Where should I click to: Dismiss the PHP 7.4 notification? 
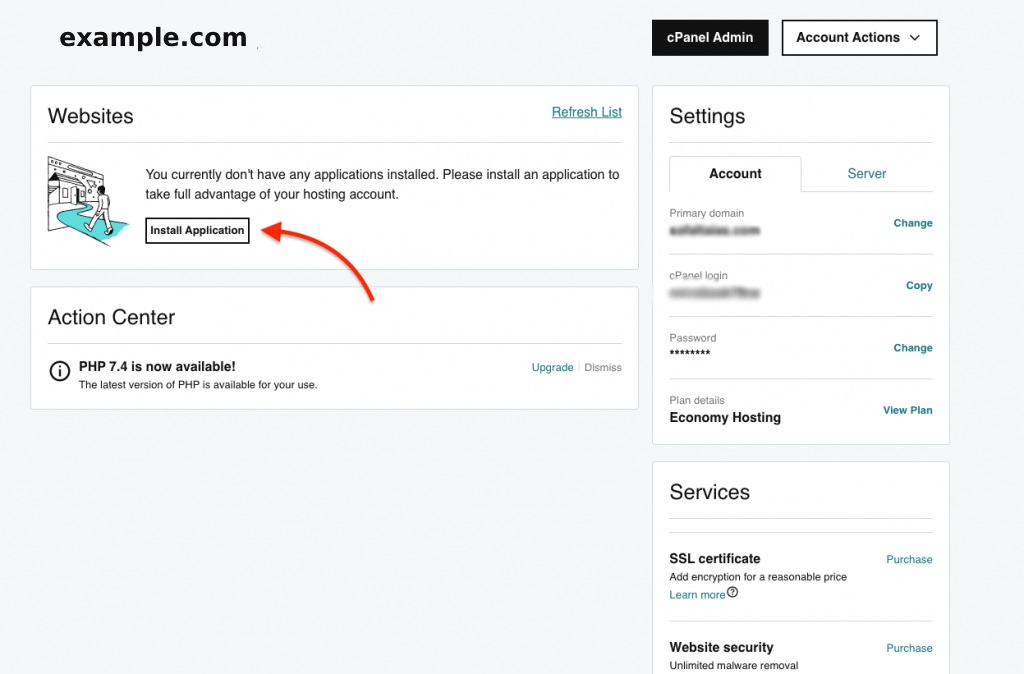[x=603, y=368]
